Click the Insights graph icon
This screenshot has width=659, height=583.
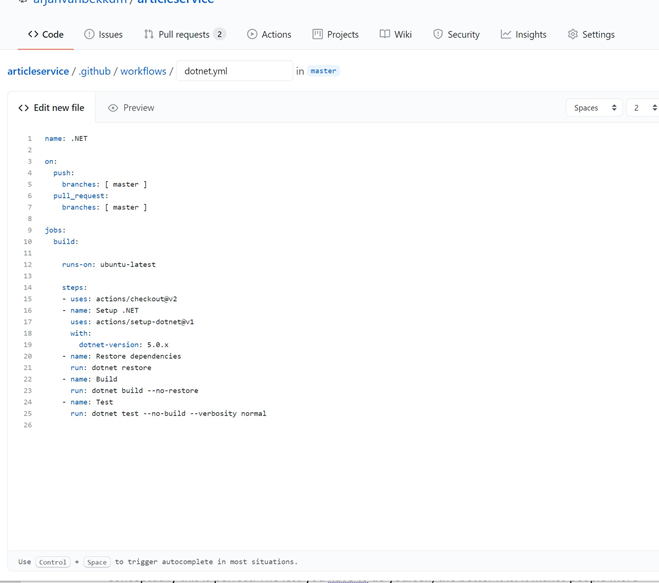506,34
